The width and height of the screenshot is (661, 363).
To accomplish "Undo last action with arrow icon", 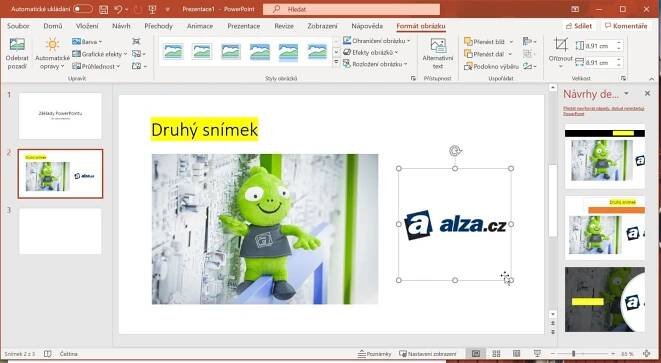I will pos(118,9).
